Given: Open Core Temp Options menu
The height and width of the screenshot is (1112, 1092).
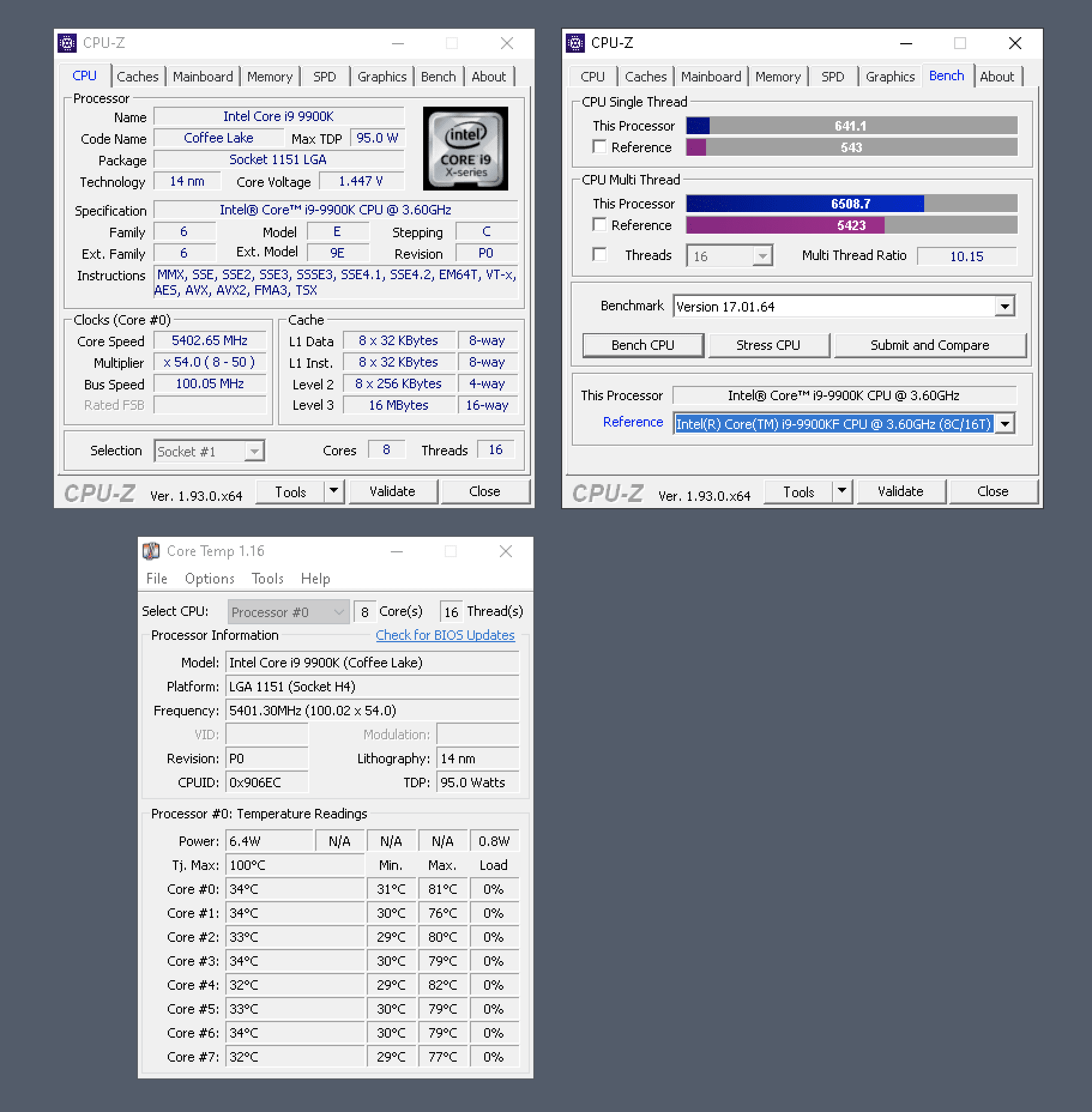Looking at the screenshot, I should [x=209, y=578].
